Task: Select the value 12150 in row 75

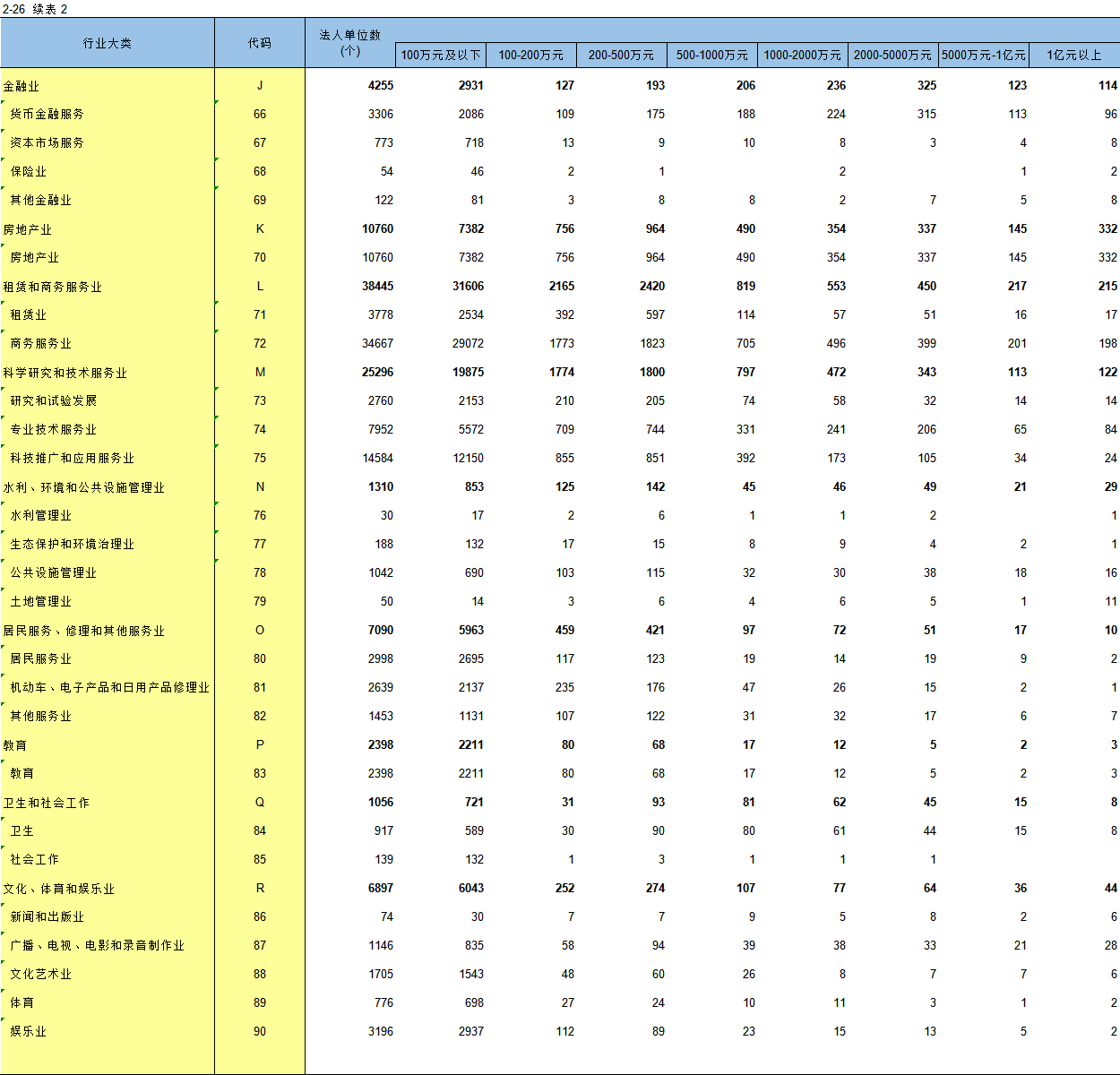Action: [468, 459]
